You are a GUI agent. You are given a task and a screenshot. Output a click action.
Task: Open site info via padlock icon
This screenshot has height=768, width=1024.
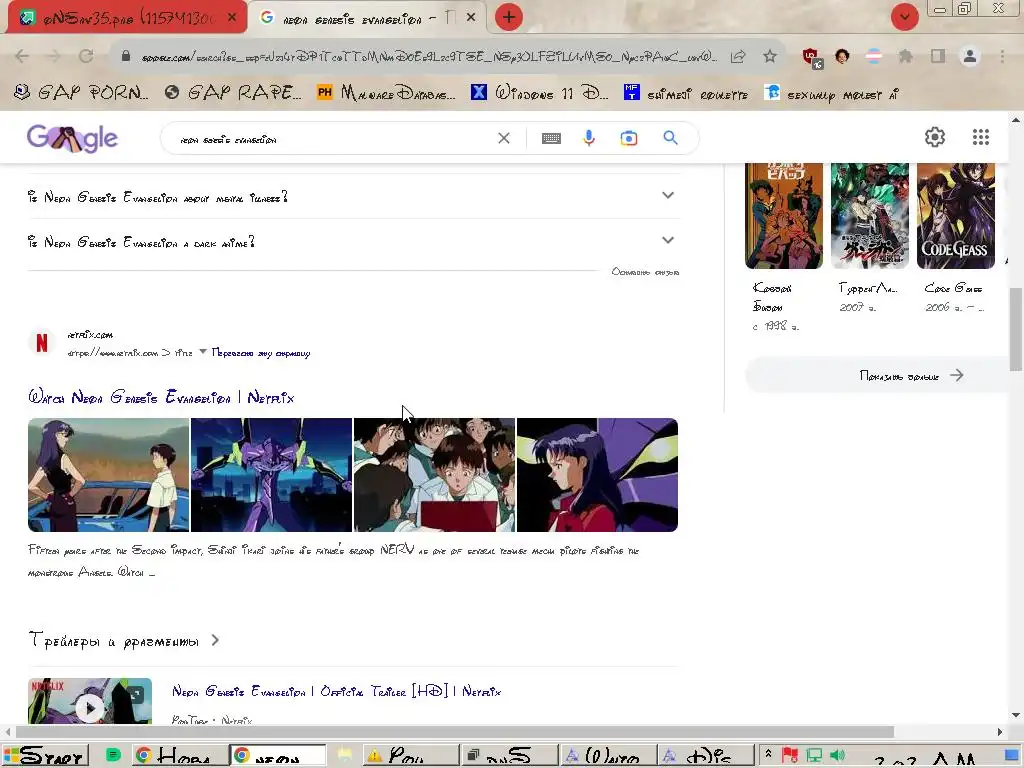pos(126,56)
